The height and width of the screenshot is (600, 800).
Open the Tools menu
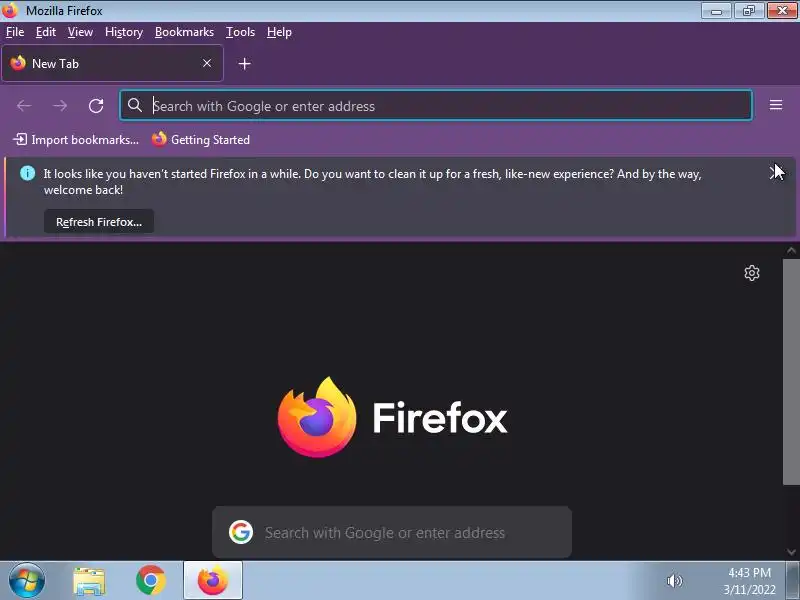(240, 32)
